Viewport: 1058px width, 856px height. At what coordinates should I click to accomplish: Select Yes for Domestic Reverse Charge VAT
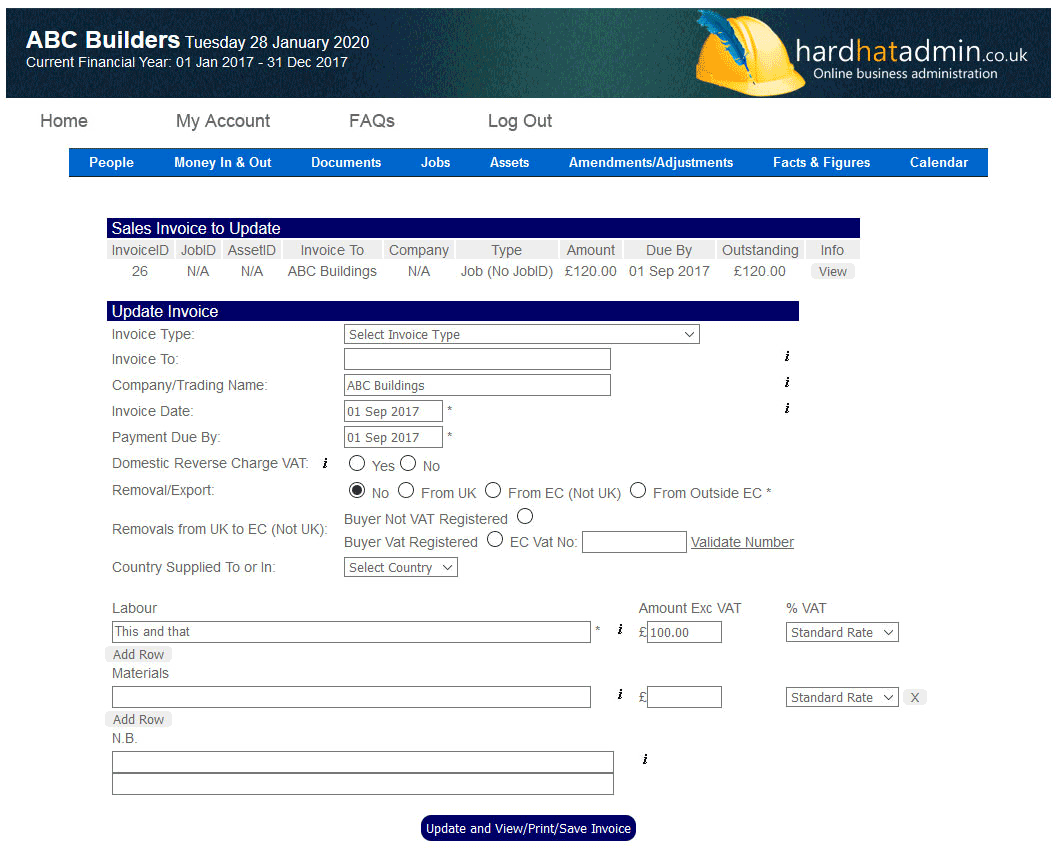[357, 464]
